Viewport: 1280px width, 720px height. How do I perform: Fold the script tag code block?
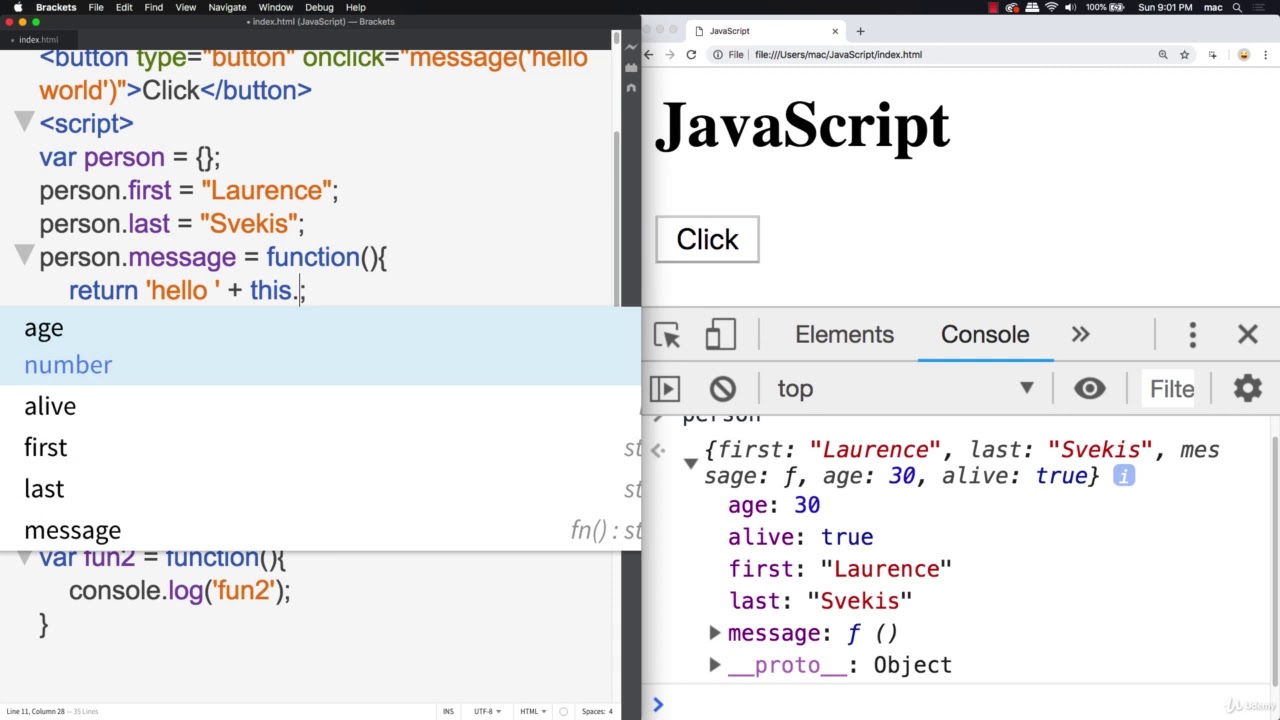point(24,122)
